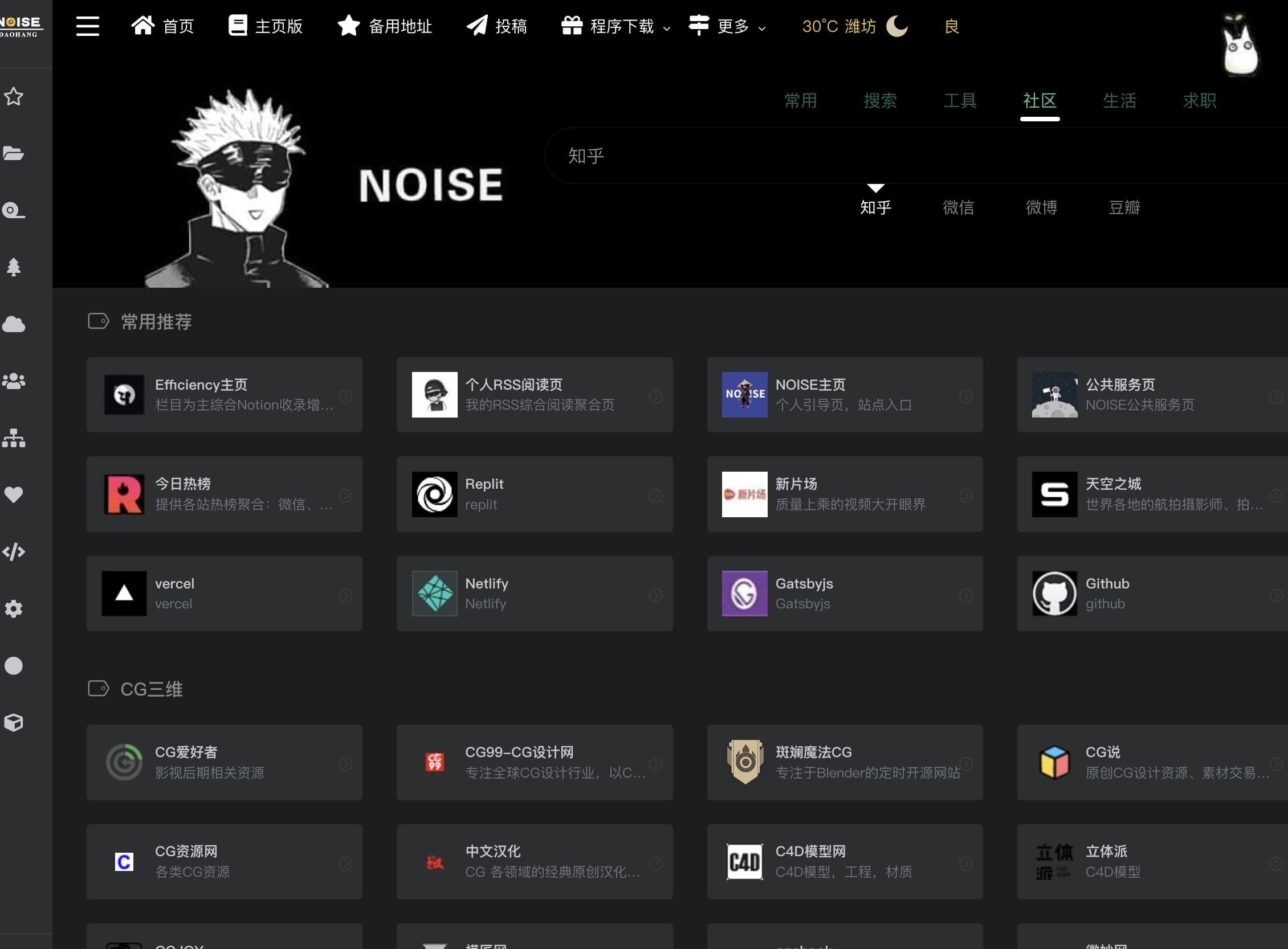Toggle night mode with the moon icon

pos(896,26)
